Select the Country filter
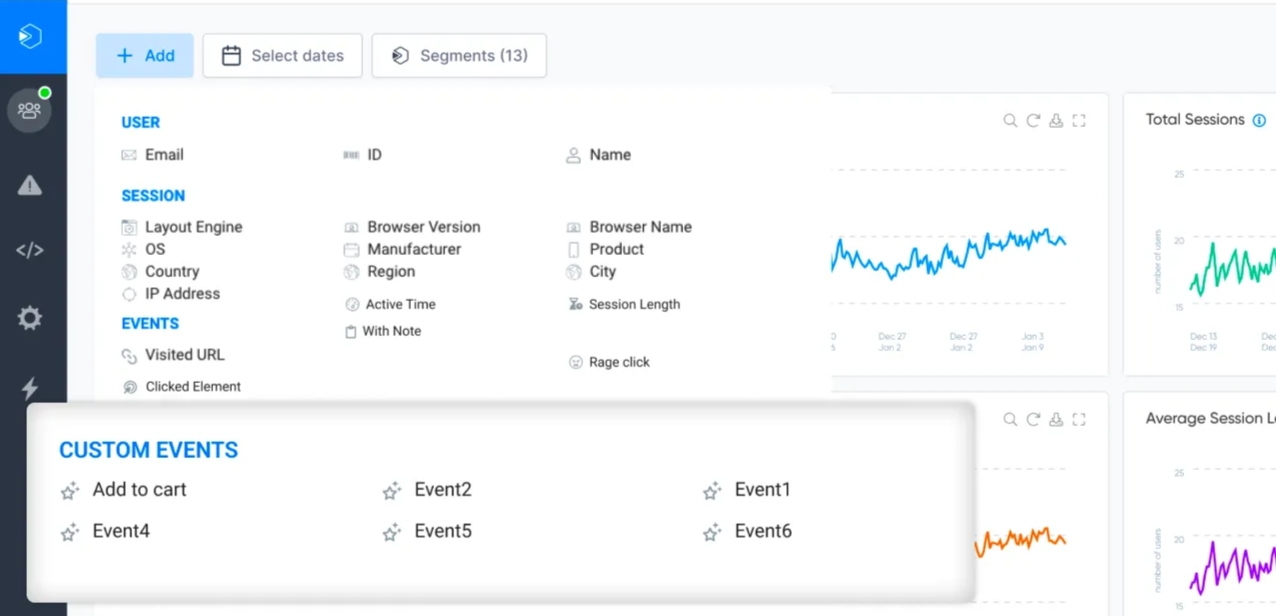This screenshot has height=616, width=1276. 161,271
